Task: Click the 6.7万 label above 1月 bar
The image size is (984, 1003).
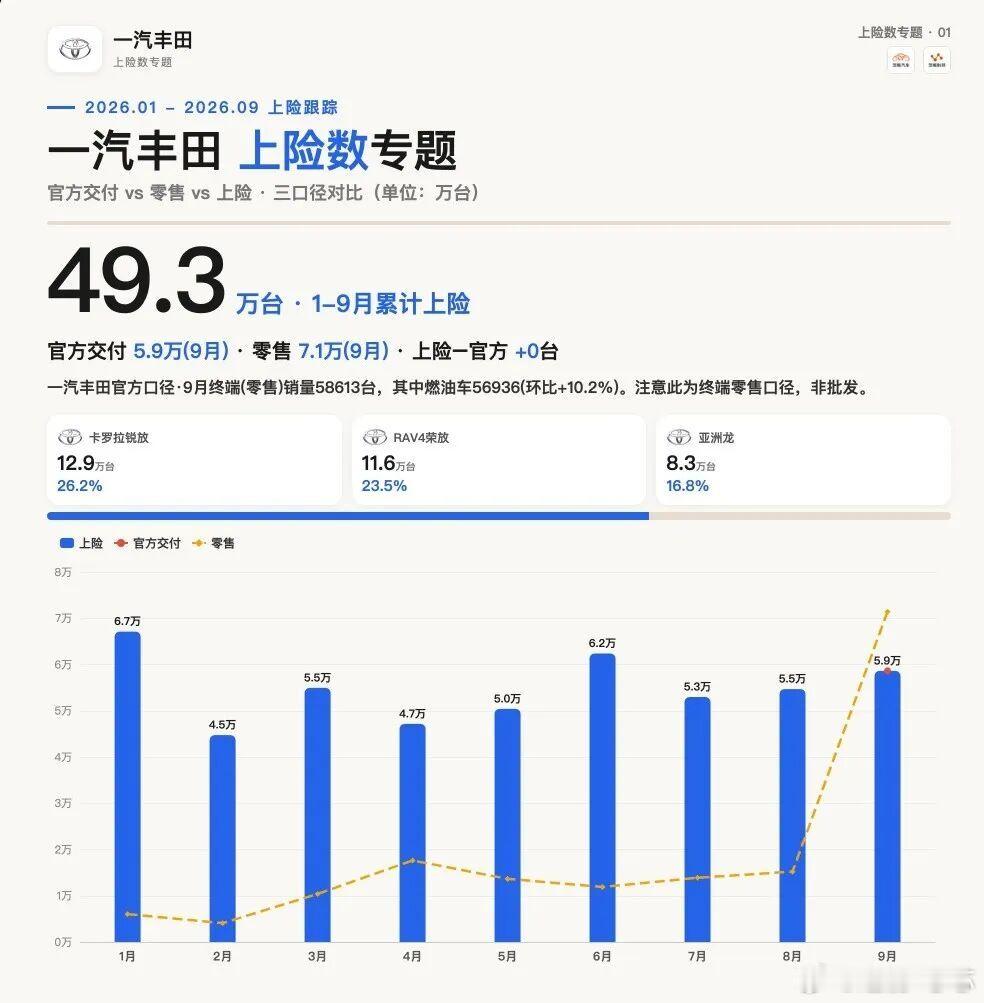Action: click(127, 621)
